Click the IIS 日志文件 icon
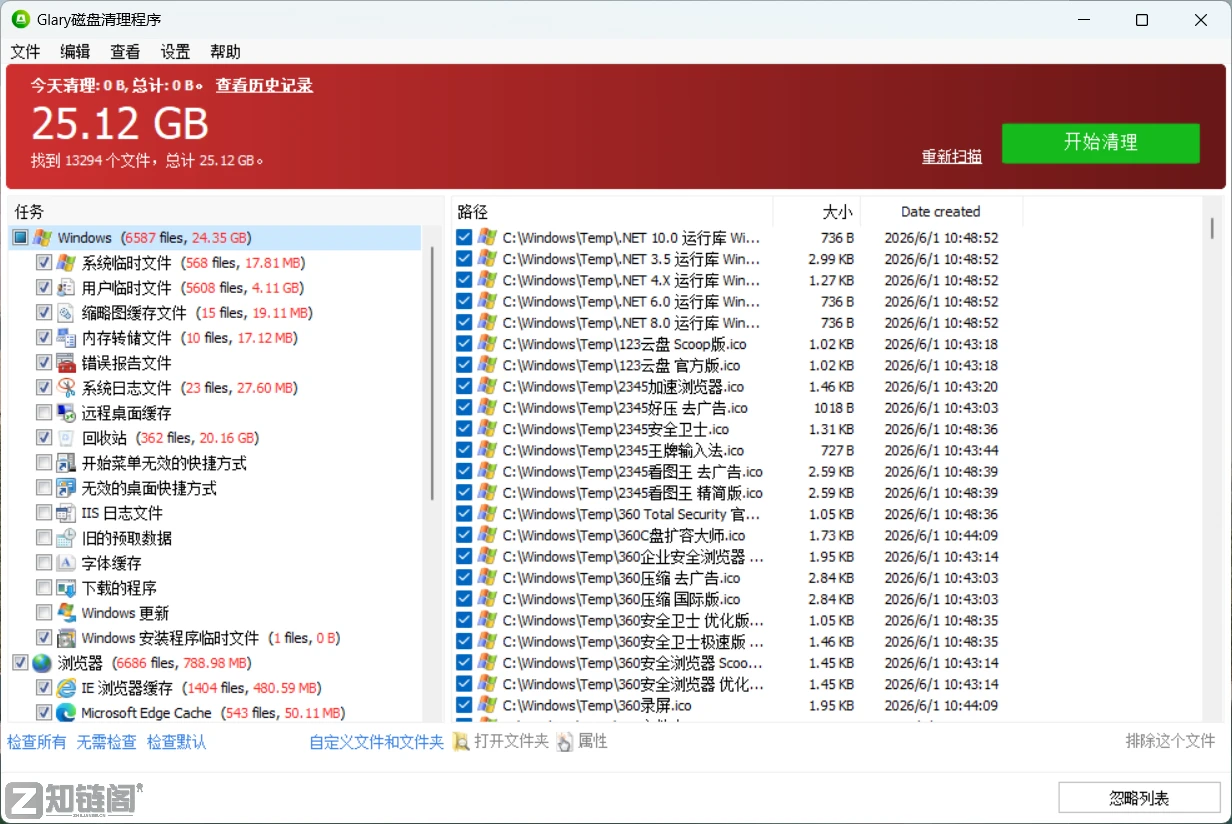This screenshot has width=1232, height=824. pos(66,513)
